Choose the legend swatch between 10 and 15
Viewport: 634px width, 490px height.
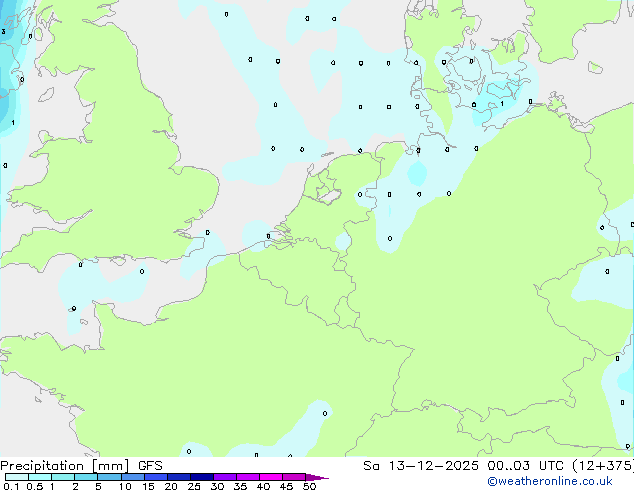tap(132, 477)
